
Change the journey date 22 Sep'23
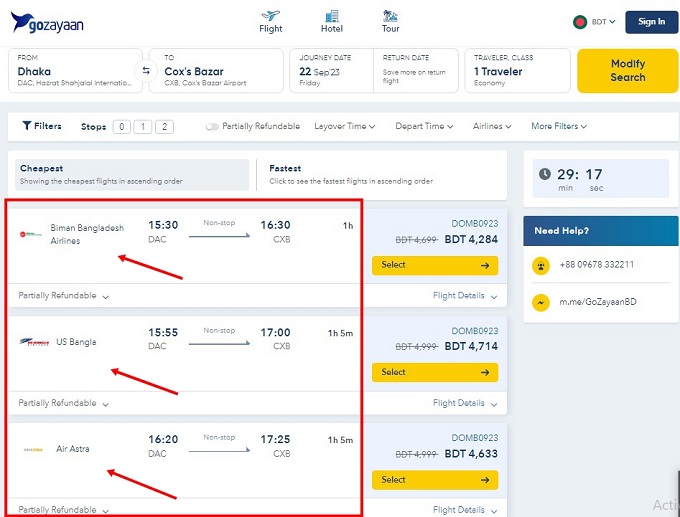pos(331,70)
